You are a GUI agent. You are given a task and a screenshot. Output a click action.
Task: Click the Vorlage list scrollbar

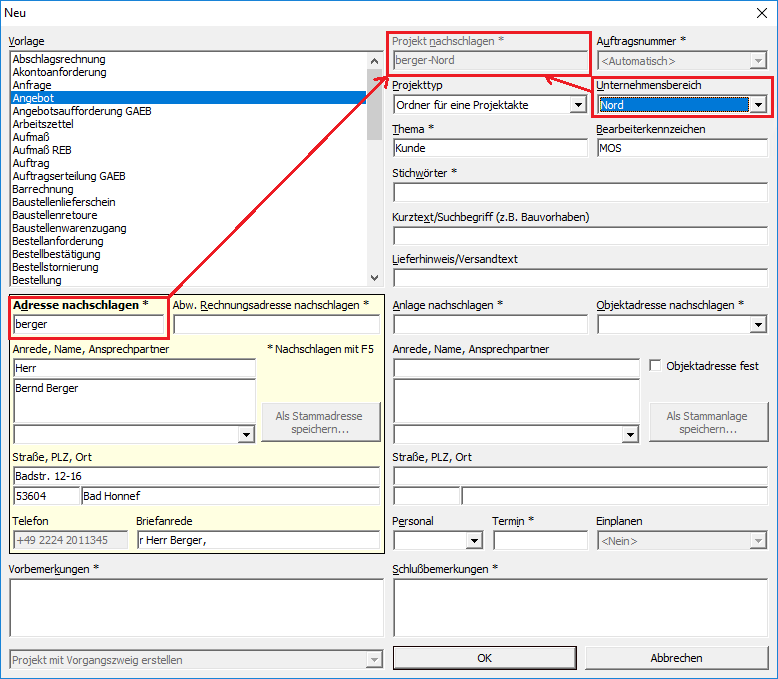(x=375, y=170)
